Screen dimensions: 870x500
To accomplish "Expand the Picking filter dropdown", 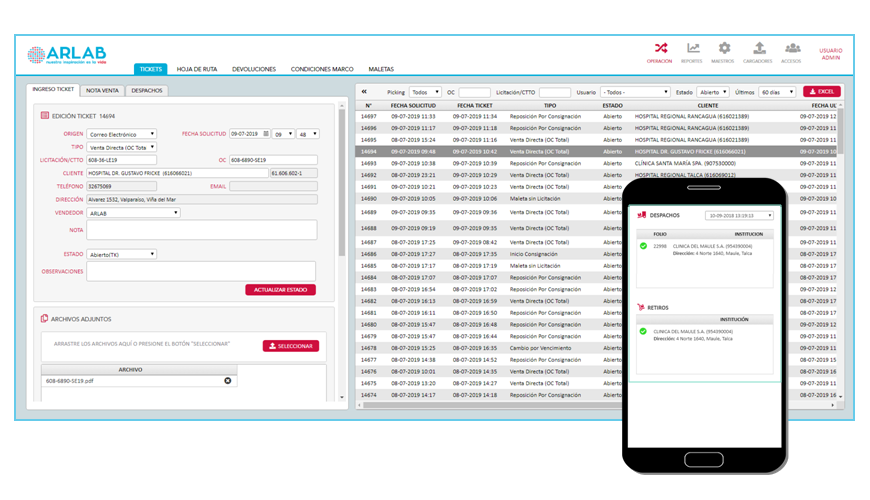I will [x=425, y=92].
